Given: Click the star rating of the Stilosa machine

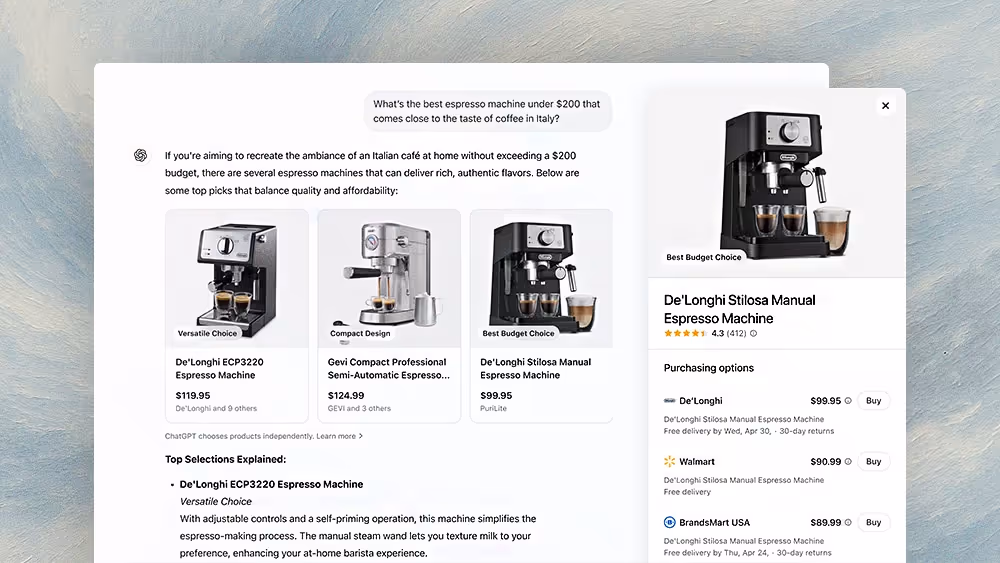Looking at the screenshot, I should point(685,333).
